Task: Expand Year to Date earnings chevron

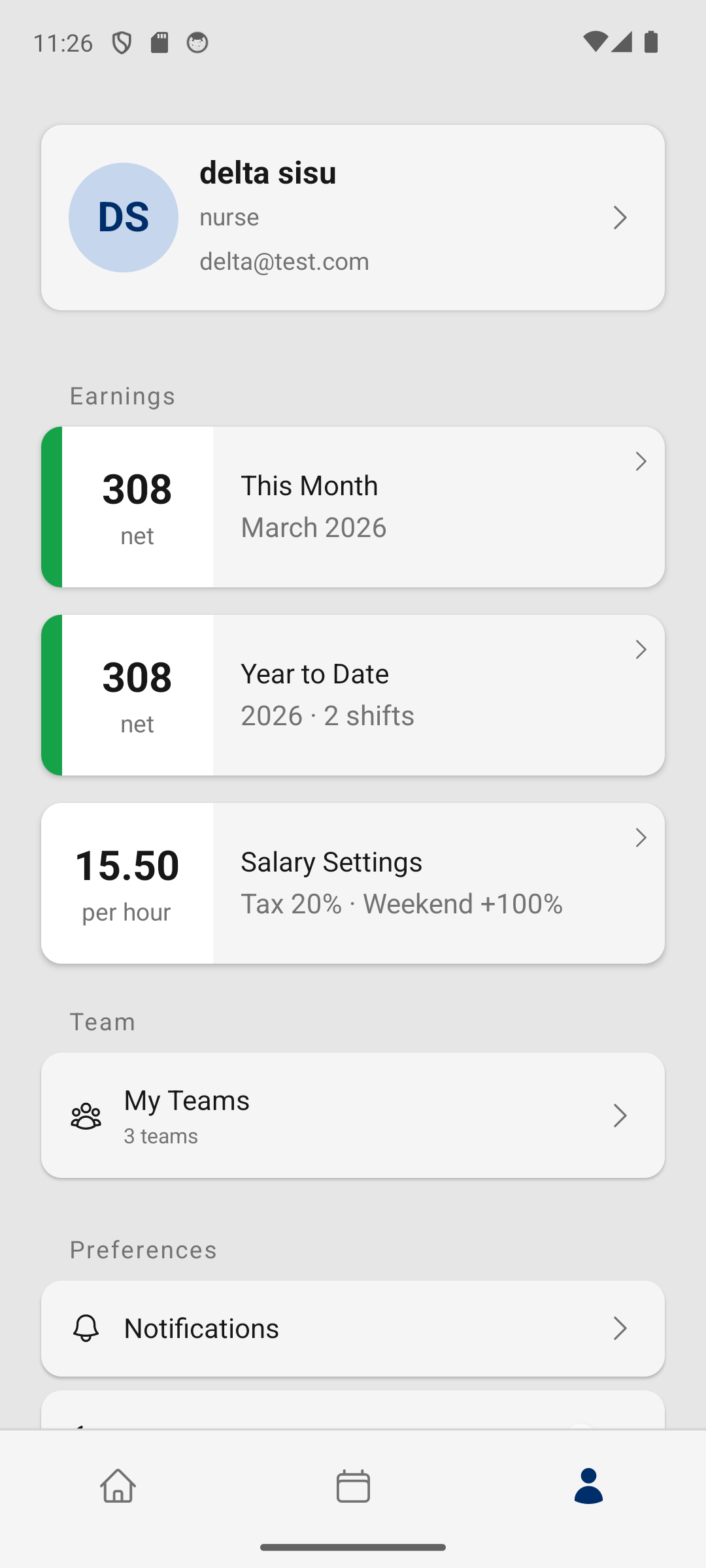Action: click(x=641, y=650)
